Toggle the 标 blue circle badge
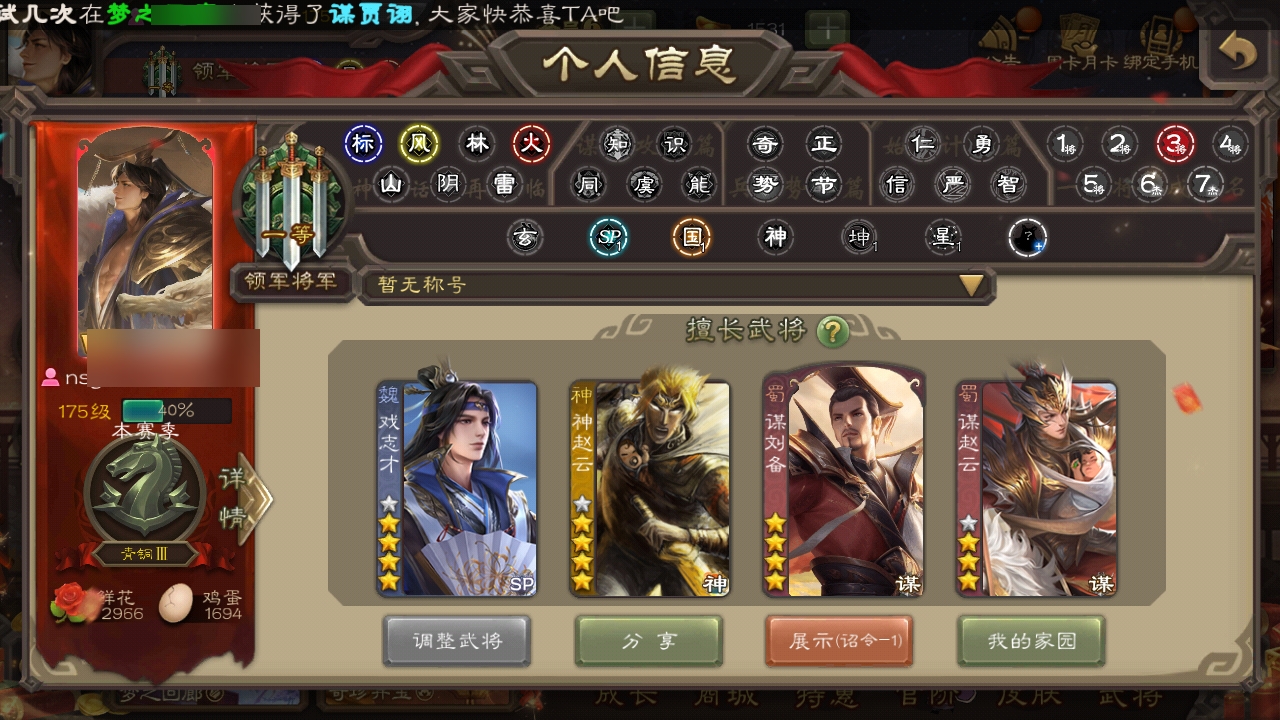Image resolution: width=1280 pixels, height=720 pixels. (363, 145)
